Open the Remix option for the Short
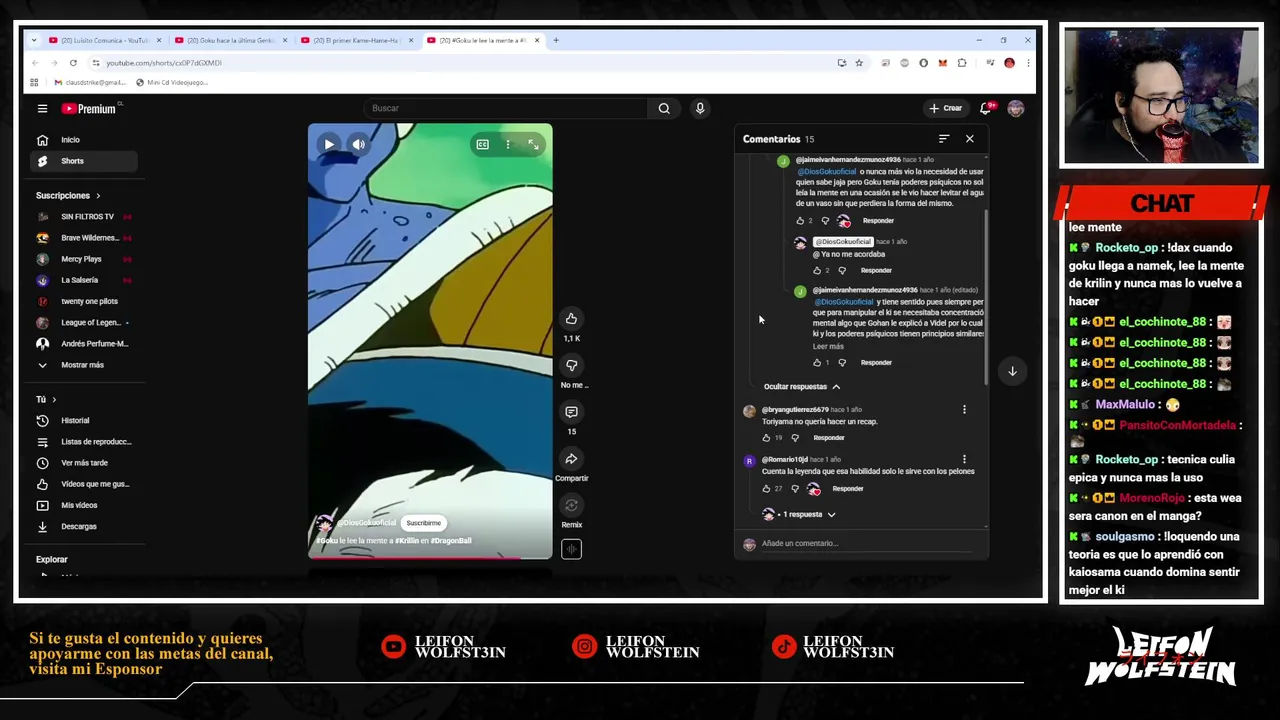The image size is (1280, 720). [x=571, y=505]
